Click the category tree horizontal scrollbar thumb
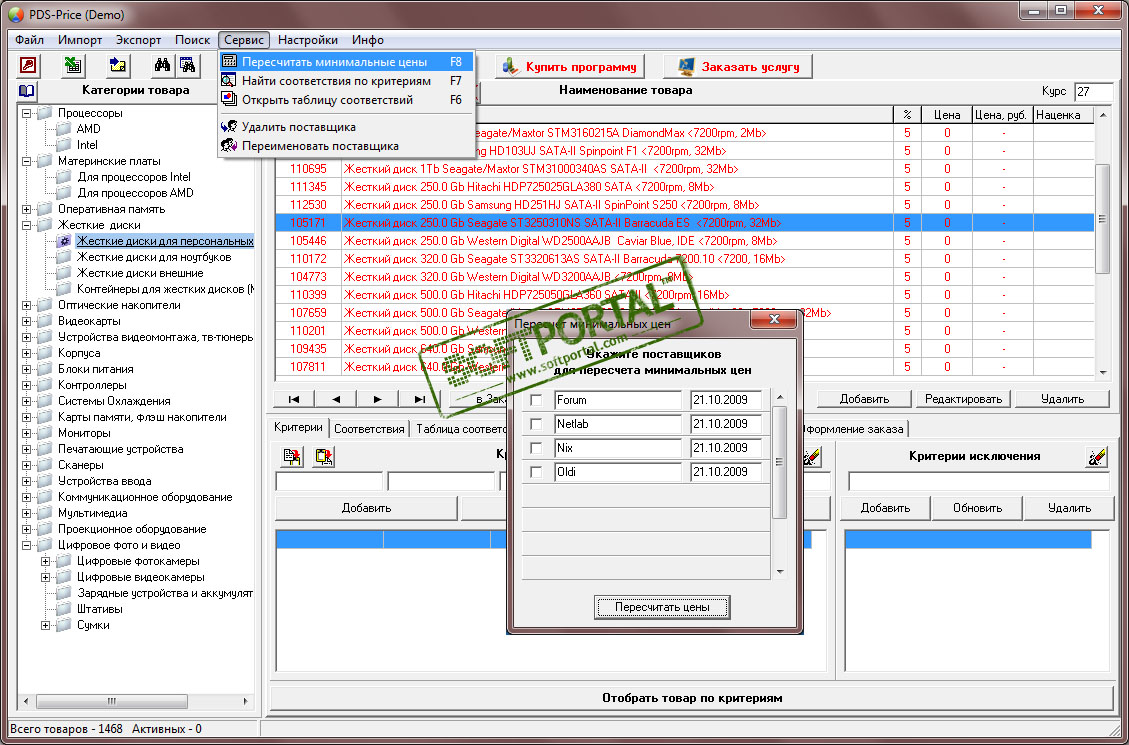1129x745 pixels. (112, 701)
